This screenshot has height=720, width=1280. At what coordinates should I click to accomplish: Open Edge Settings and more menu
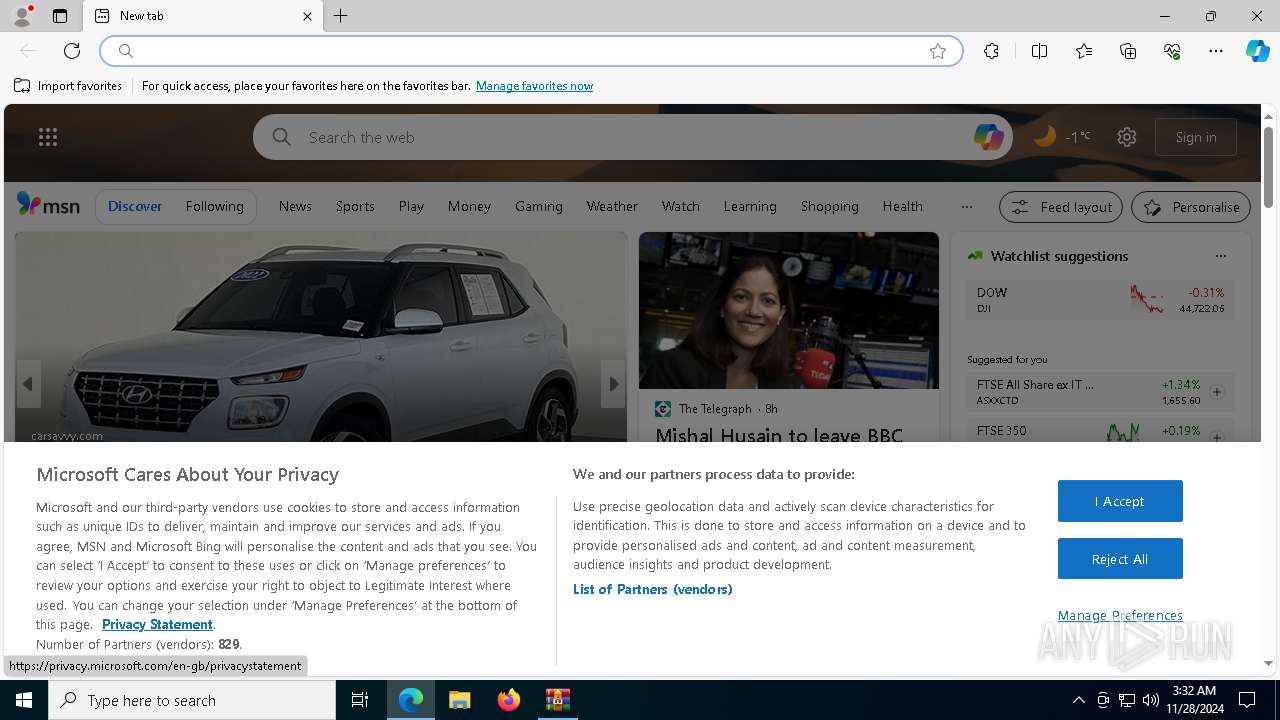(1216, 51)
